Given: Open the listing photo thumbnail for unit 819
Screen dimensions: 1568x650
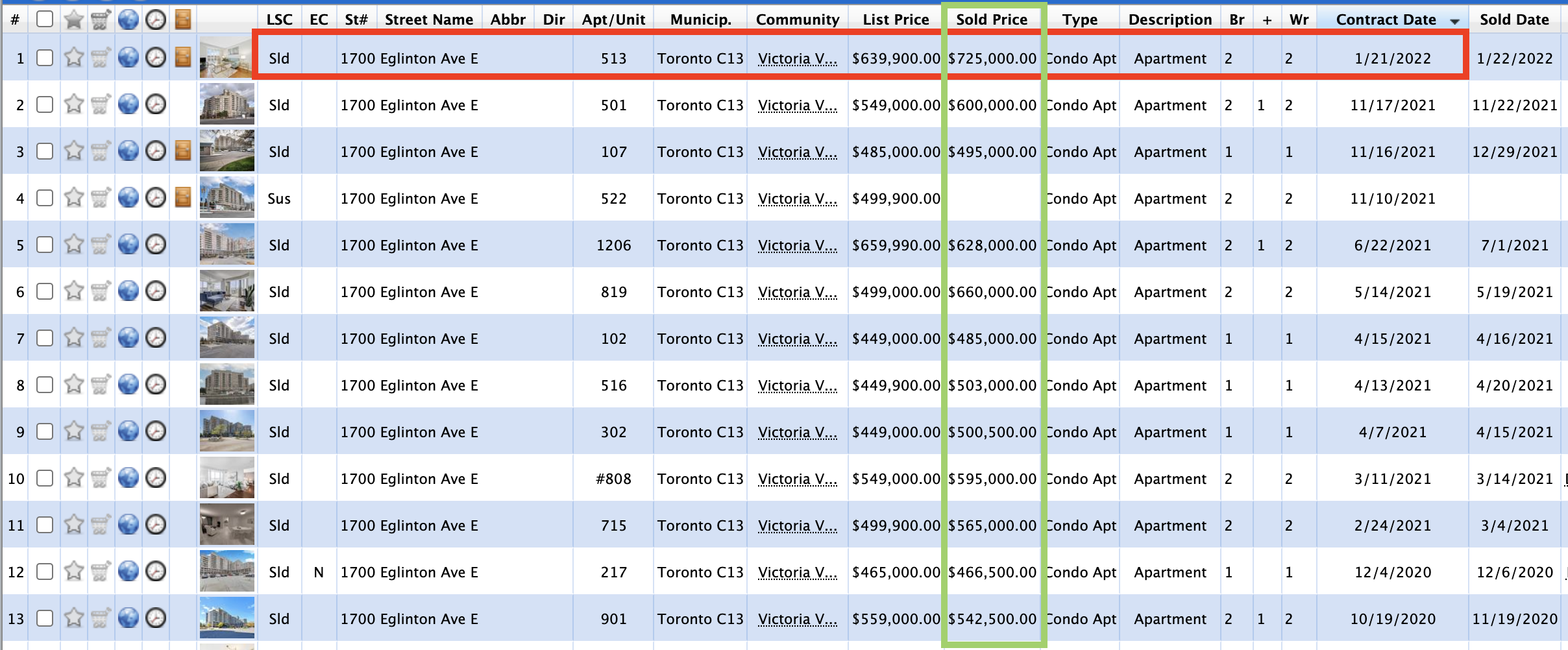Looking at the screenshot, I should 227,291.
